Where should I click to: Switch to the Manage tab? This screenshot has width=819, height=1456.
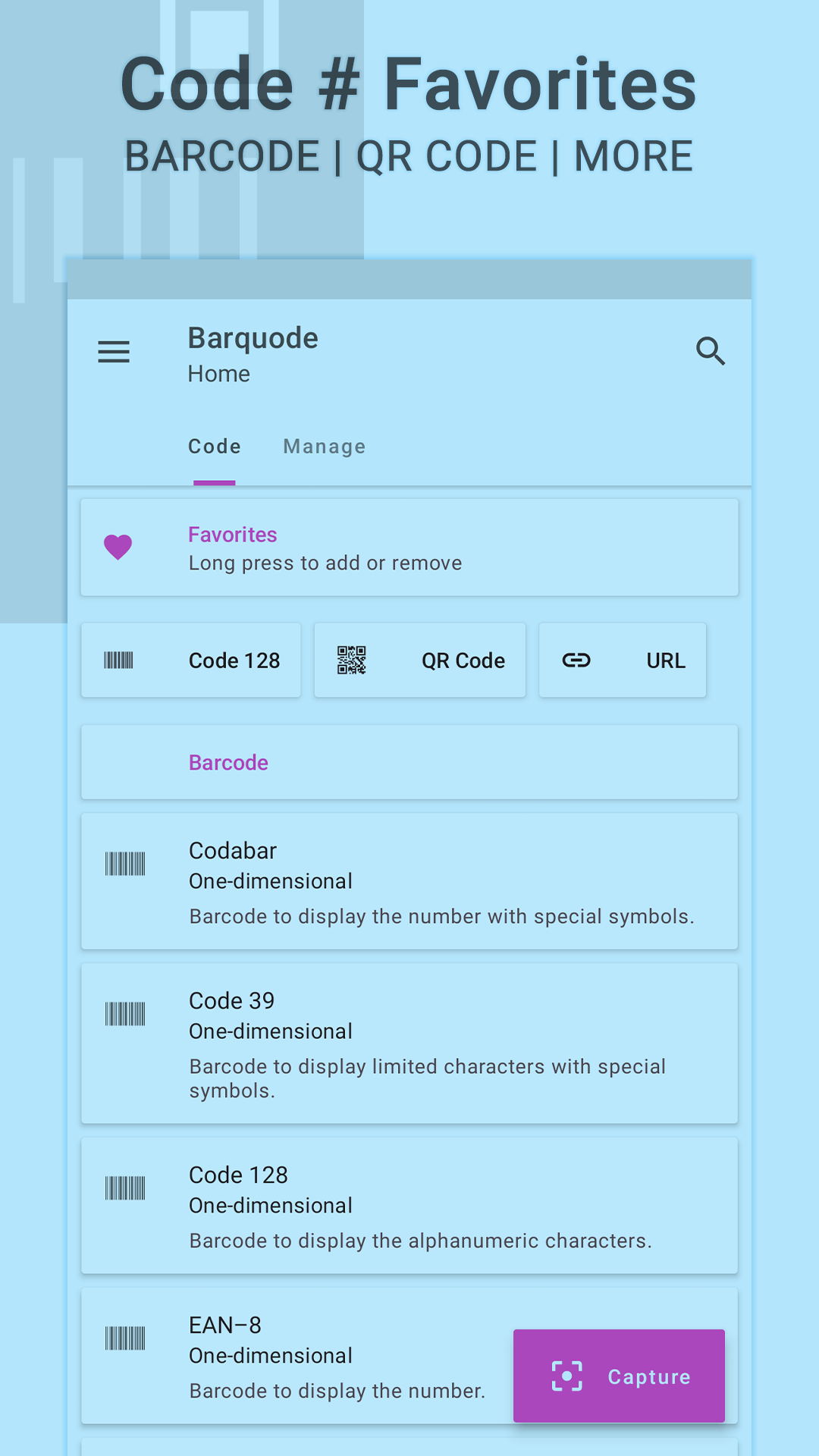pos(325,447)
